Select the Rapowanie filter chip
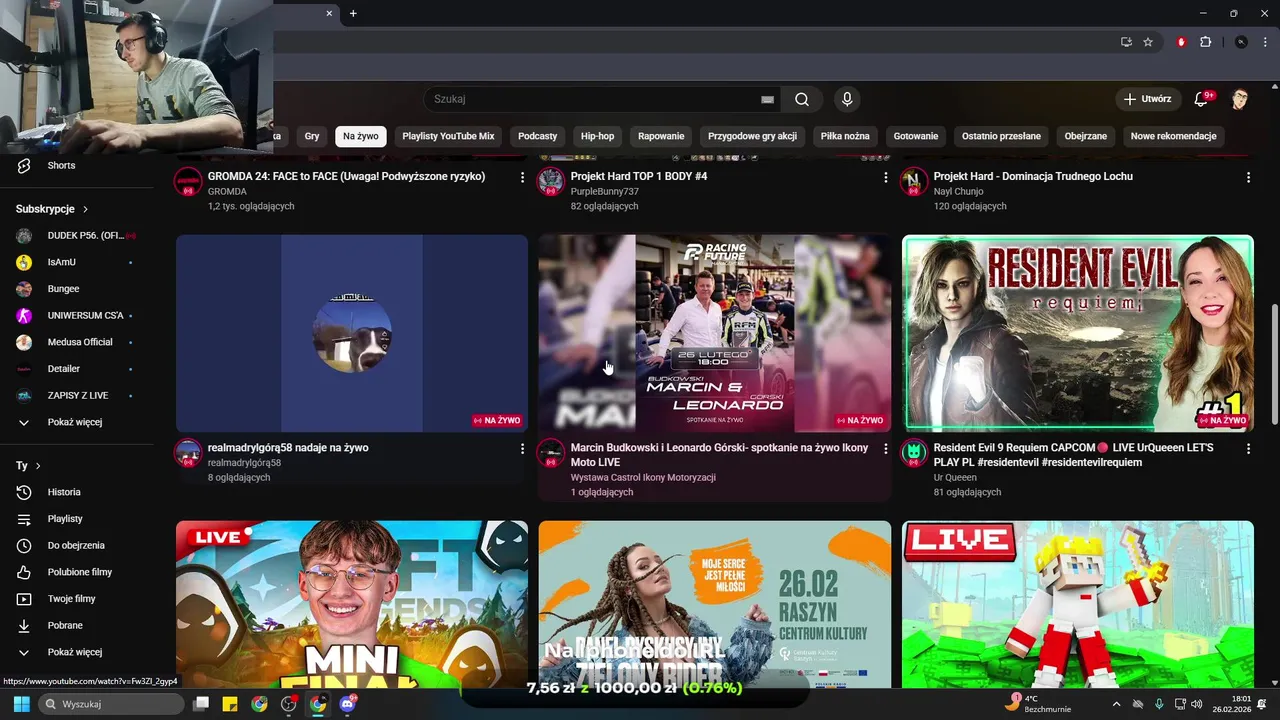1280x720 pixels. click(661, 136)
